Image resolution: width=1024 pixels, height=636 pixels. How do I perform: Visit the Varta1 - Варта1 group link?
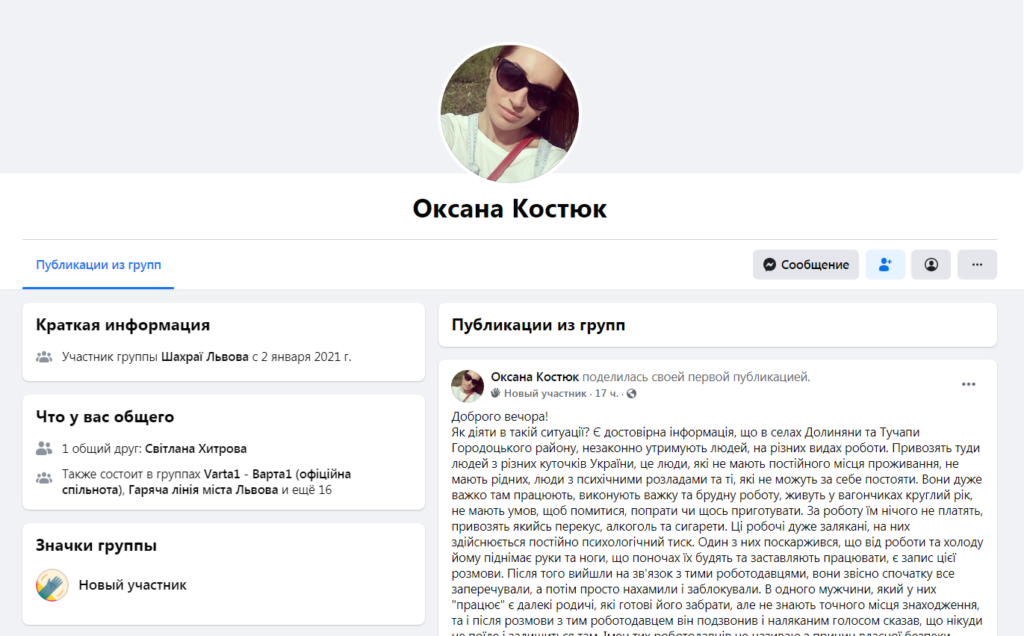click(x=243, y=474)
